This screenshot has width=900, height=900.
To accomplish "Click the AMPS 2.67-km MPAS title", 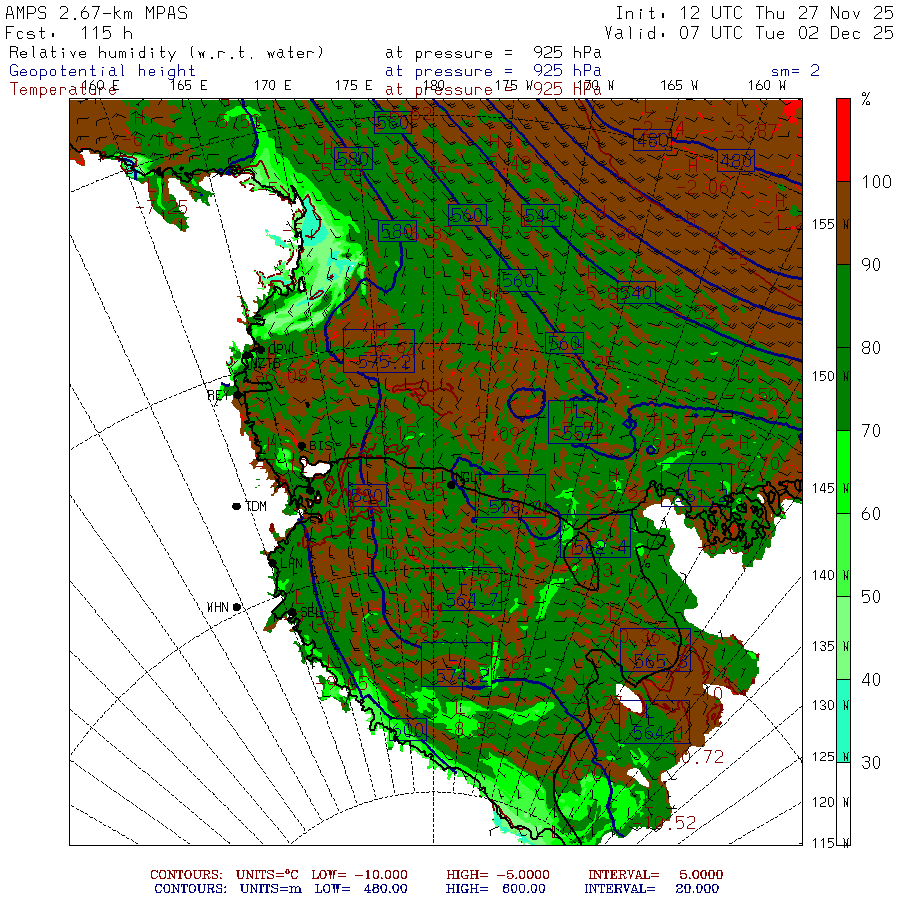I will 96,13.
